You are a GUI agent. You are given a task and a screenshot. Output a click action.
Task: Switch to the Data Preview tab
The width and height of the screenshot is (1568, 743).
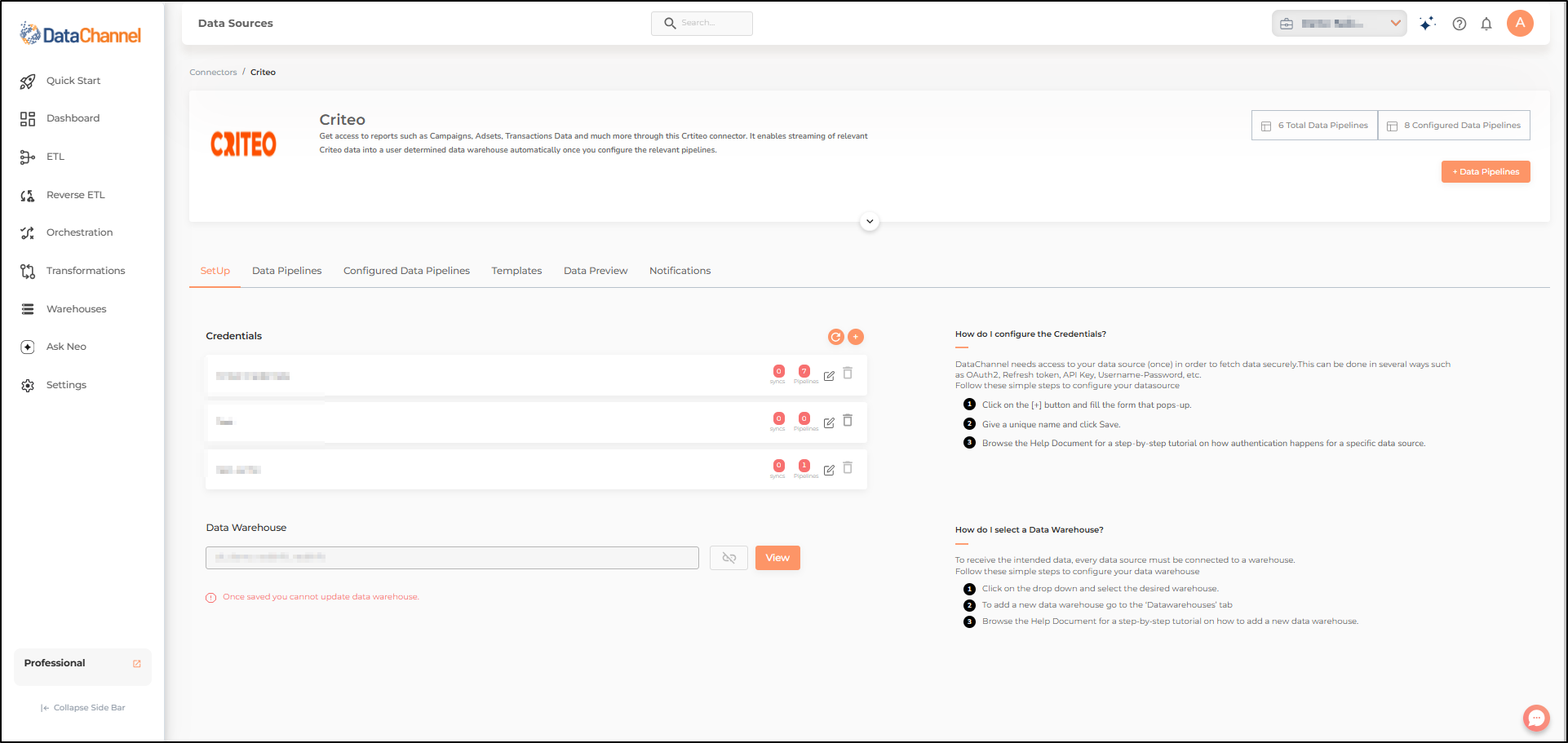click(x=596, y=271)
